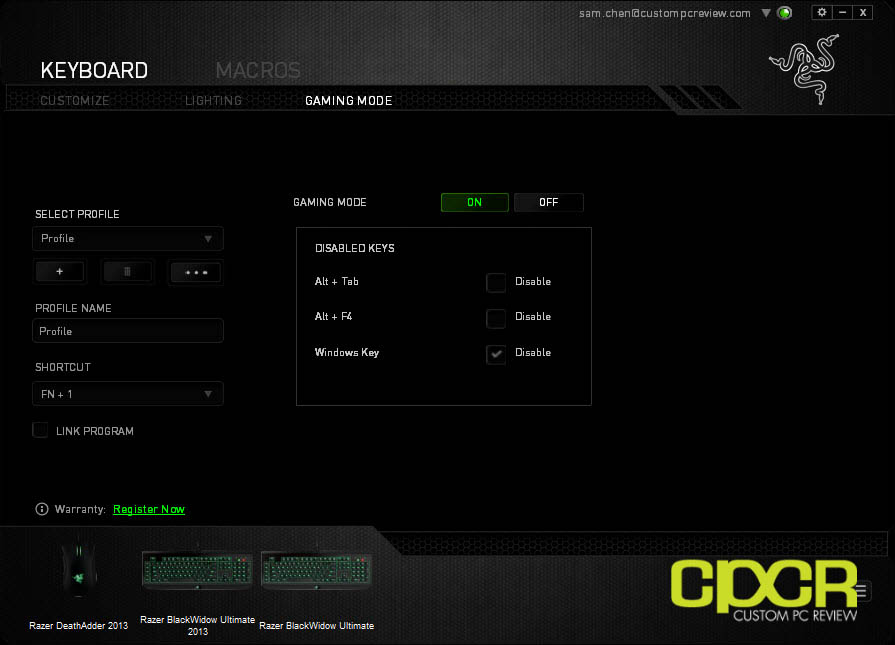Switch to the Macros main tab
This screenshot has width=895, height=645.
point(258,70)
